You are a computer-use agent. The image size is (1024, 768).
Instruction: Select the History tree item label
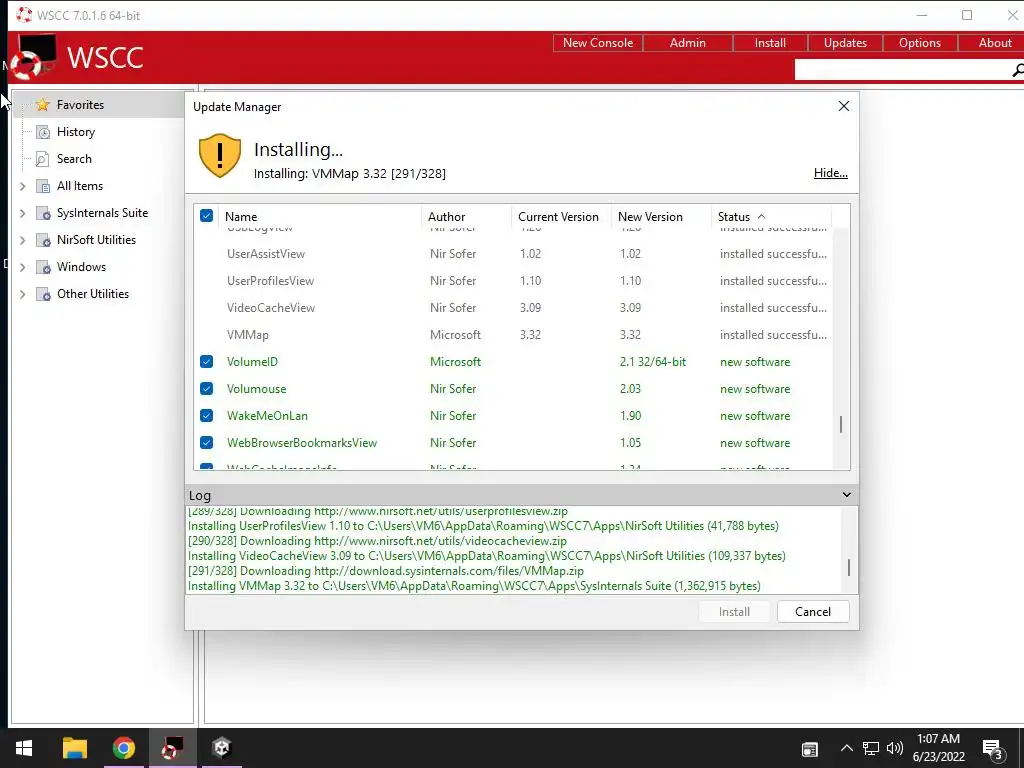coord(76,132)
